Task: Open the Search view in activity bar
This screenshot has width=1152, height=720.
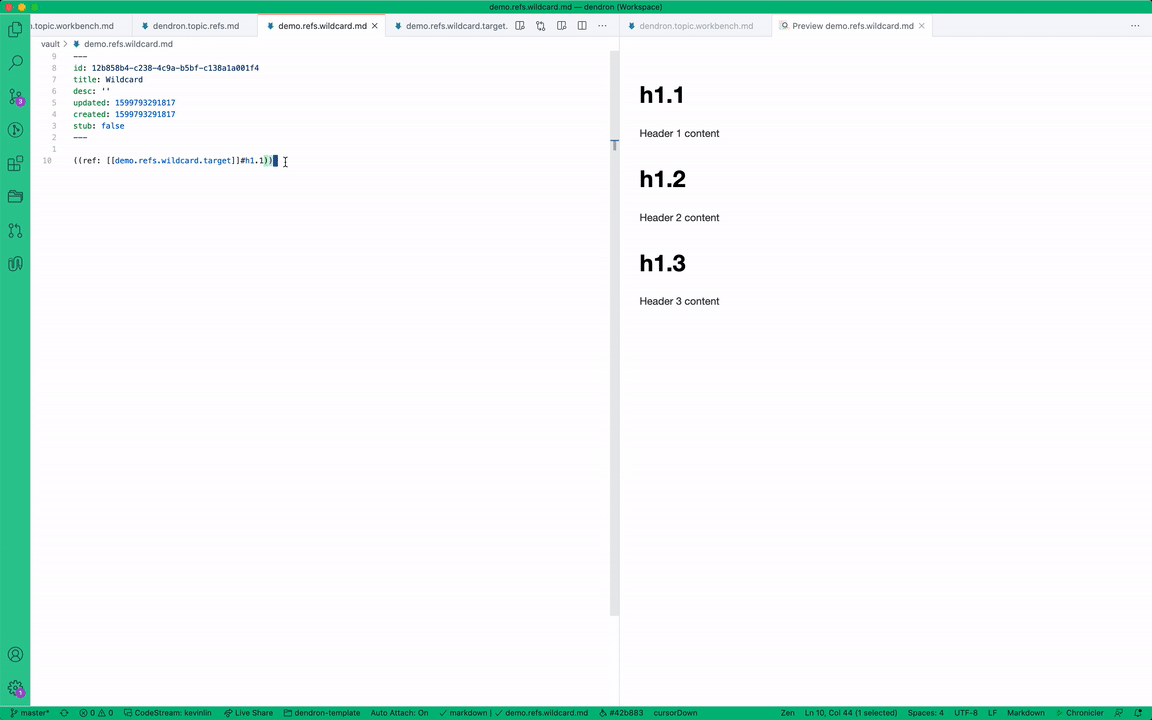Action: [15, 63]
